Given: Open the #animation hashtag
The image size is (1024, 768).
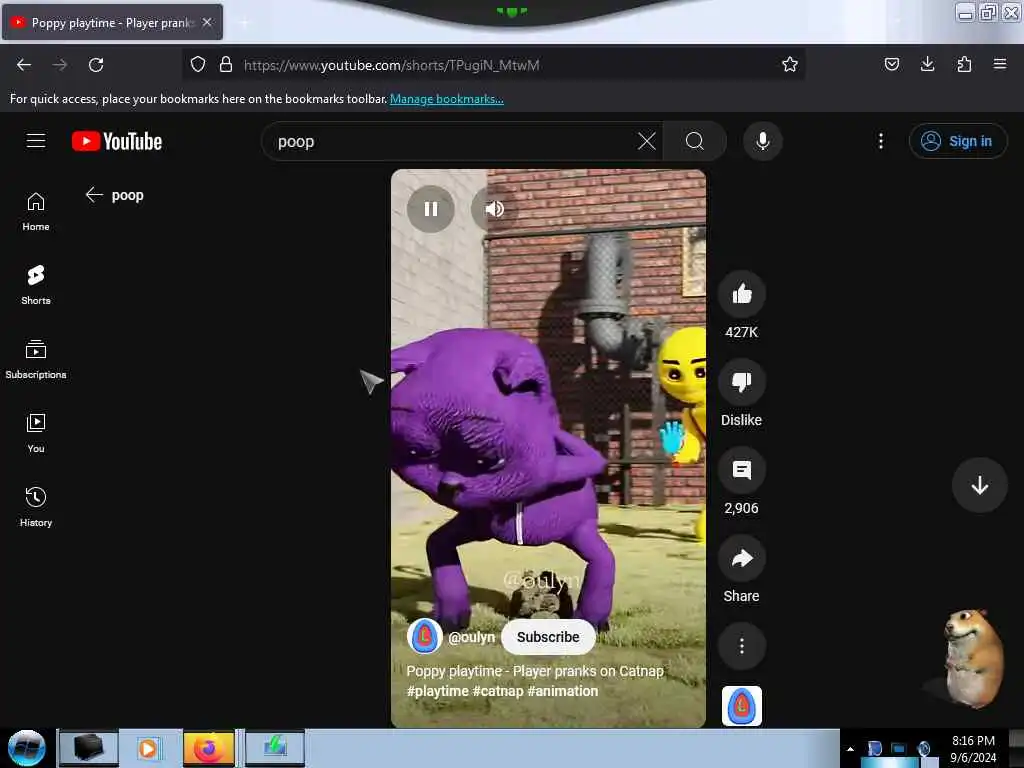Looking at the screenshot, I should tap(562, 691).
